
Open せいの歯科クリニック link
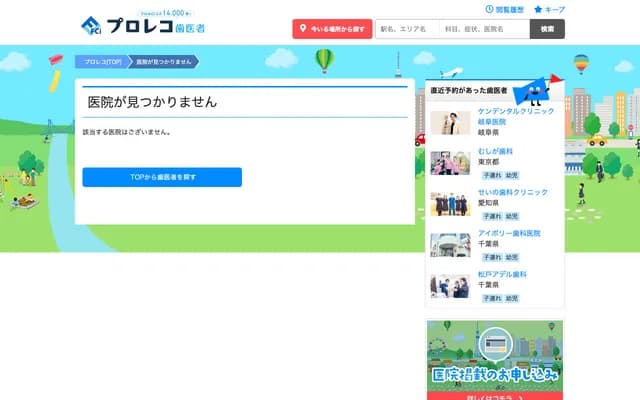[512, 192]
